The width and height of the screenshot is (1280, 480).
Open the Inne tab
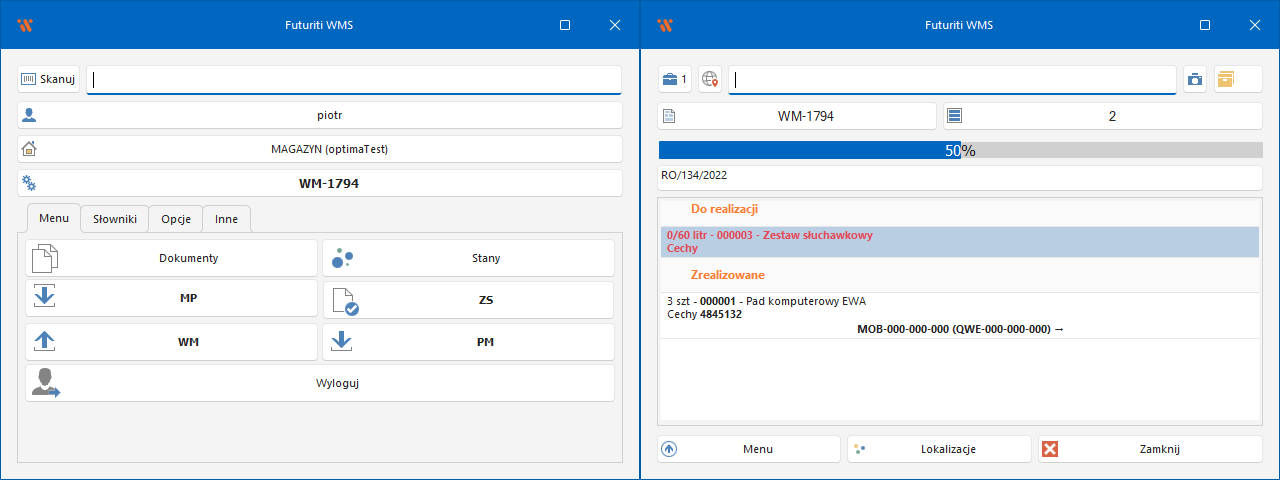pyautogui.click(x=227, y=218)
